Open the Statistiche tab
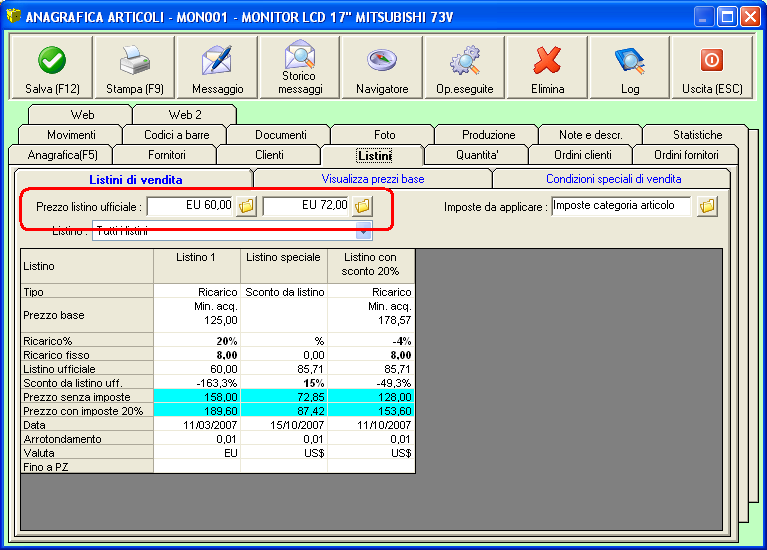767x550 pixels. [x=697, y=135]
